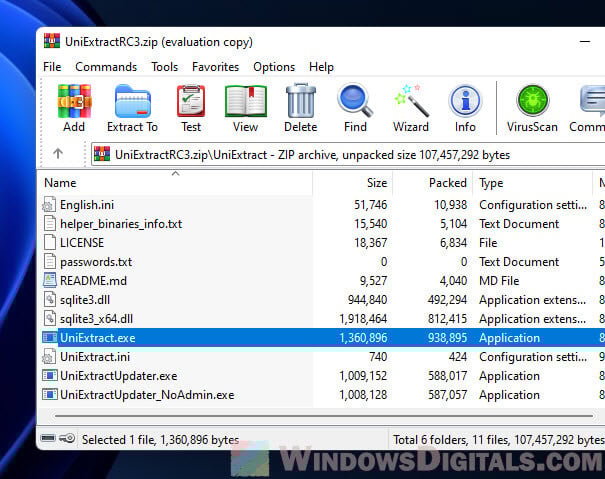
Task: Click the Comment toolbar icon
Action: tap(592, 100)
